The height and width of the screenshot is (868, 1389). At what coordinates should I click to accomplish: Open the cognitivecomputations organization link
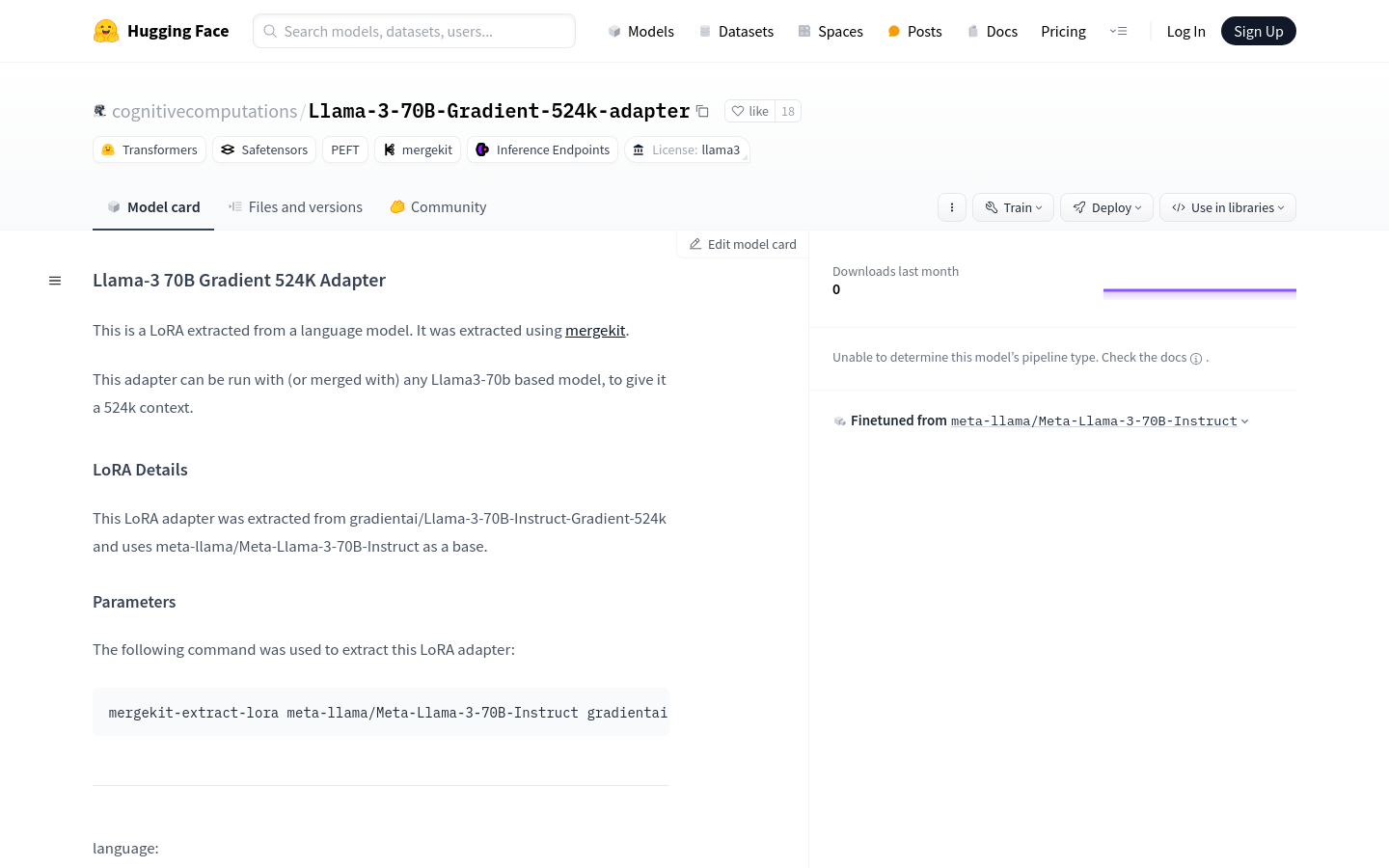tap(204, 111)
